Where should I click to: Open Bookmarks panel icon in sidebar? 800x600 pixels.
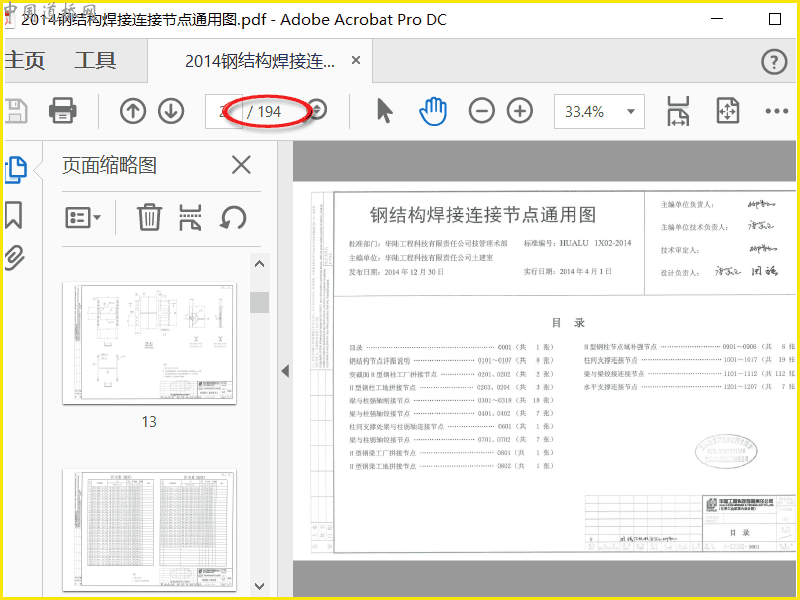(x=14, y=215)
